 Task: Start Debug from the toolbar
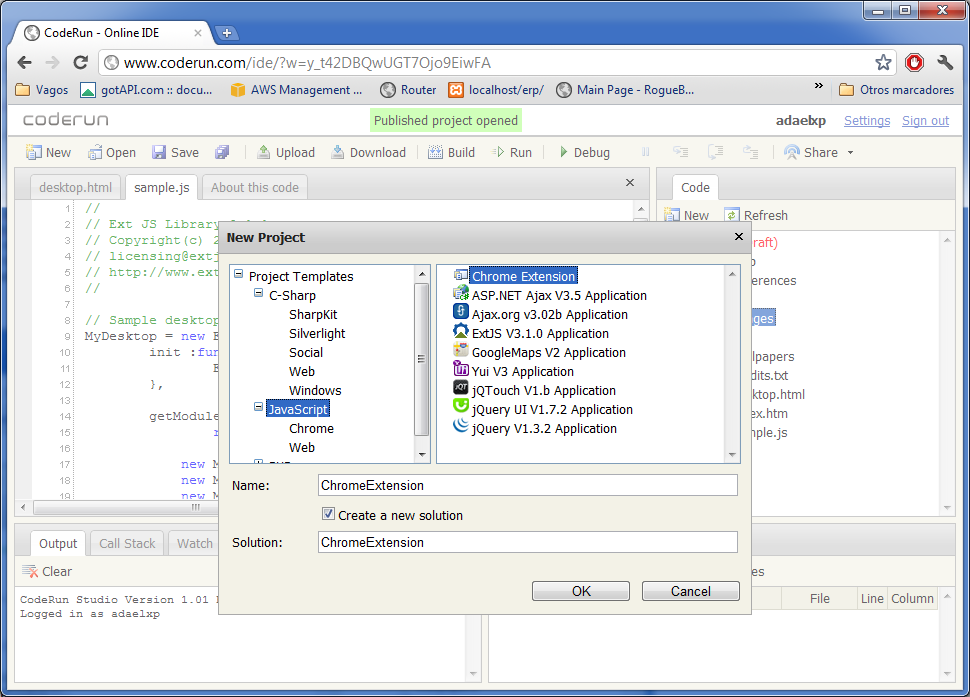coord(584,152)
